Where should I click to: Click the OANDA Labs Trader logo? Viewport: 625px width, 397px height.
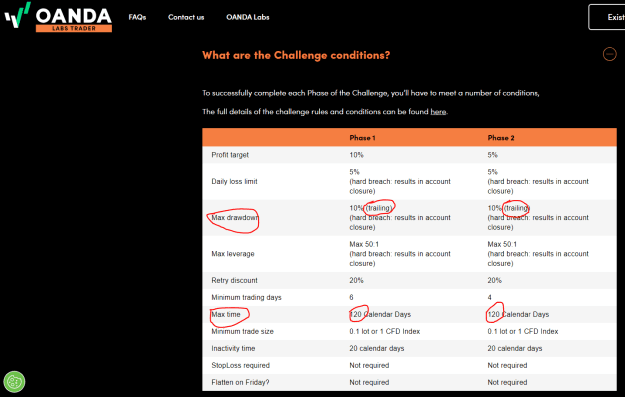click(58, 17)
